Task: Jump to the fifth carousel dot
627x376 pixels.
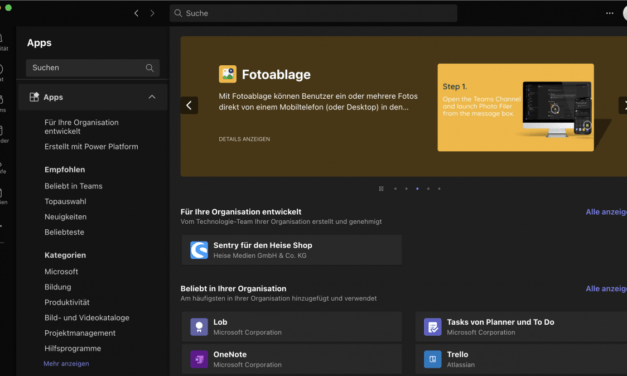Action: pos(439,189)
